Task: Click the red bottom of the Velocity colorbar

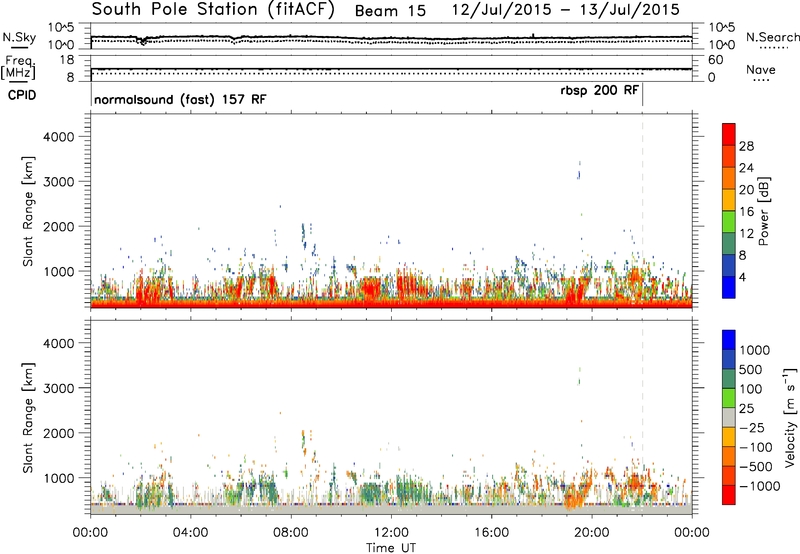Action: click(x=729, y=495)
